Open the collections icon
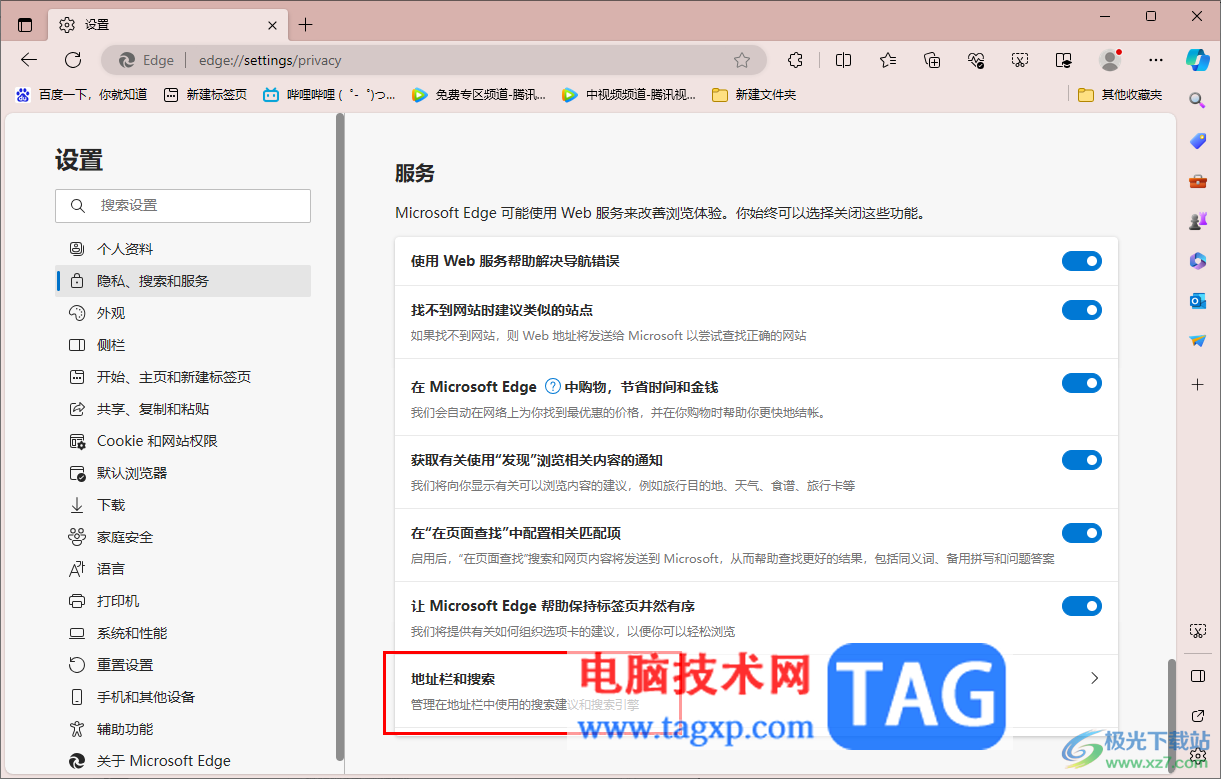 (x=932, y=60)
